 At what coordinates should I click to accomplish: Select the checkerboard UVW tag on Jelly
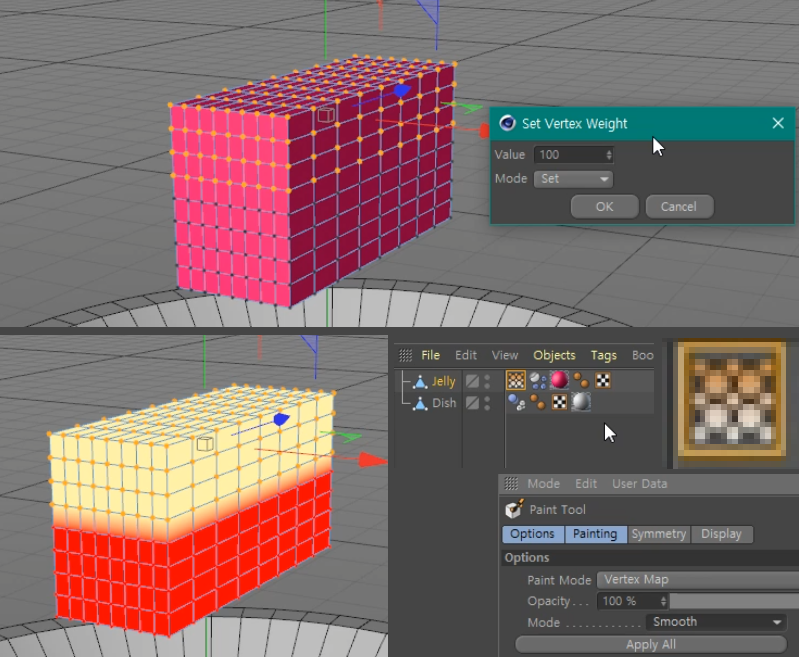coord(603,380)
